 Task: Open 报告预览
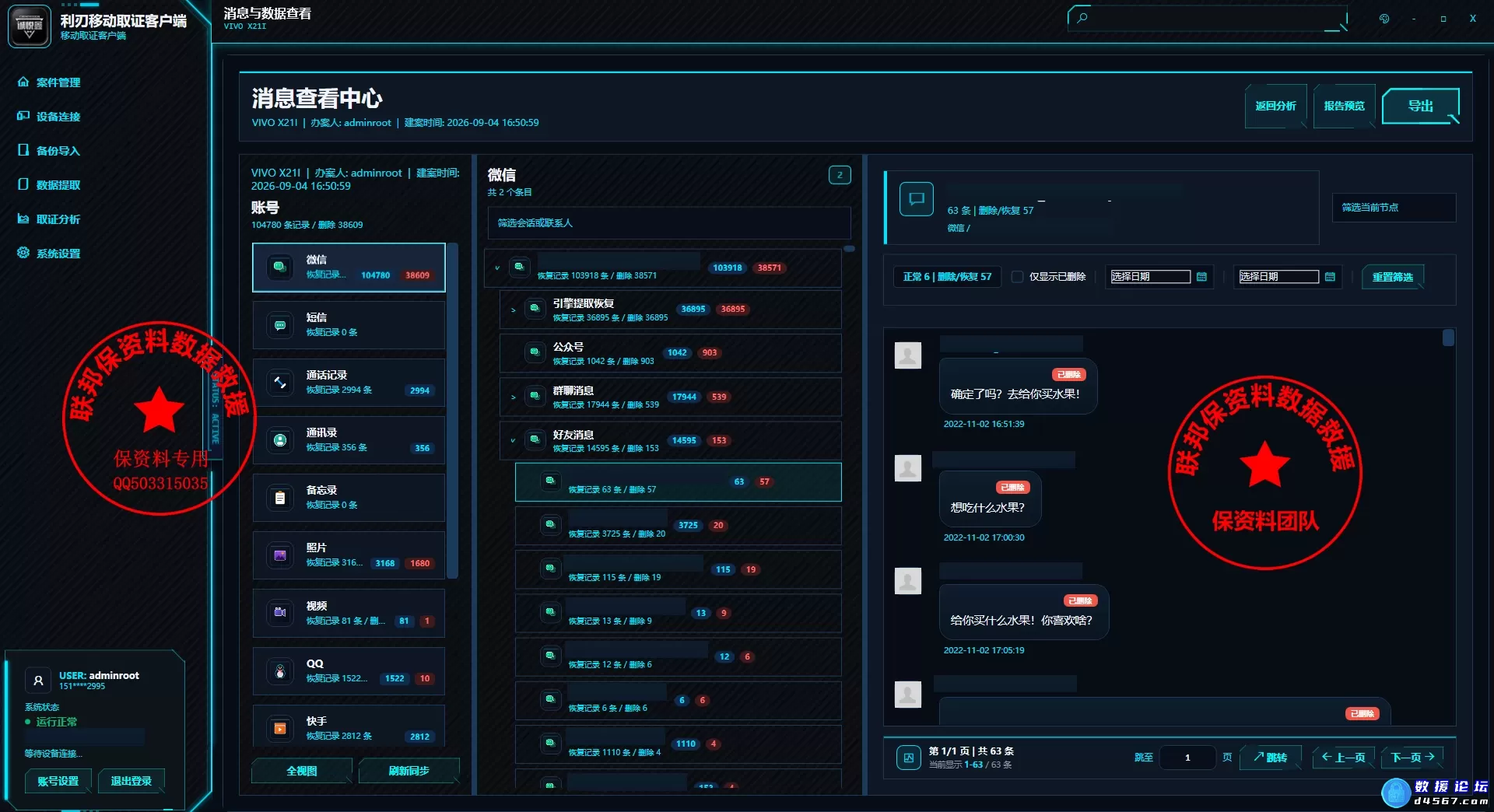click(x=1344, y=106)
